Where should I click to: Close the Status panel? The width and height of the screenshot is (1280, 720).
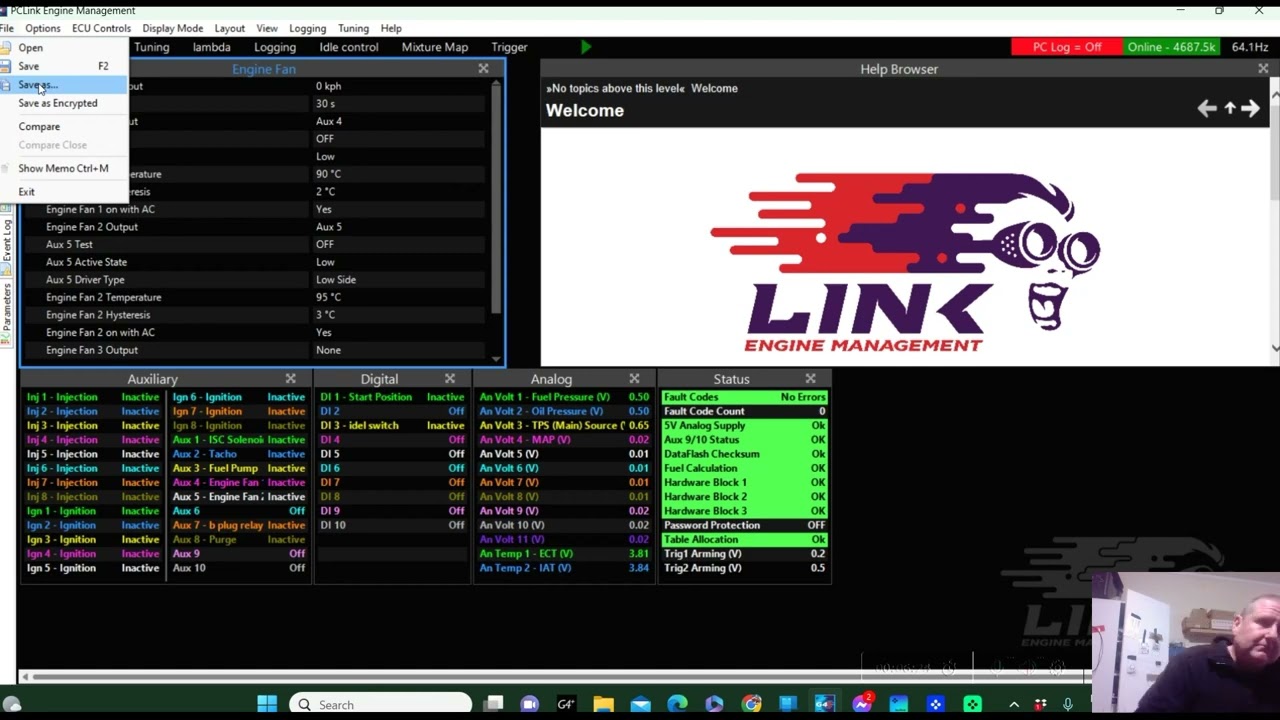click(x=810, y=379)
